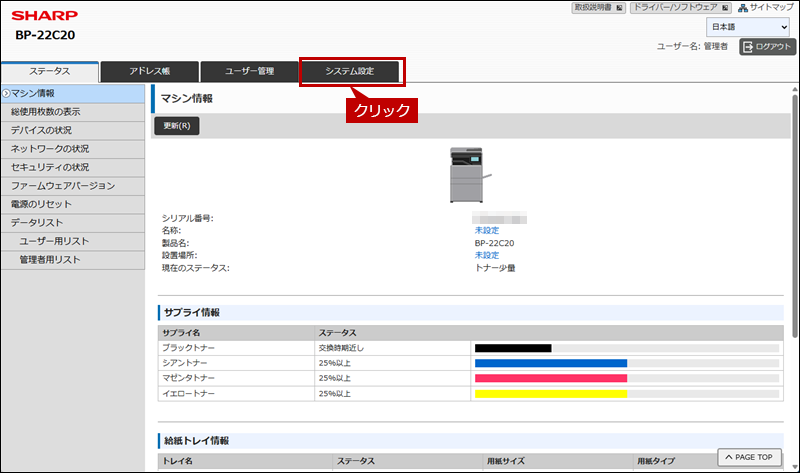This screenshot has height=473, width=800.
Task: Click the トレイ名 column header
Action: coord(178,461)
